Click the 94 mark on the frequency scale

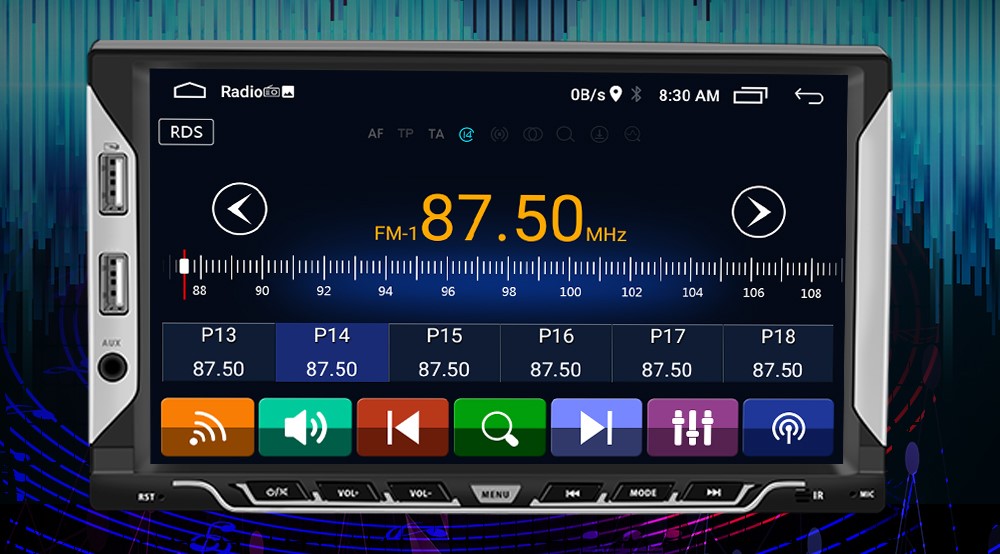click(385, 291)
